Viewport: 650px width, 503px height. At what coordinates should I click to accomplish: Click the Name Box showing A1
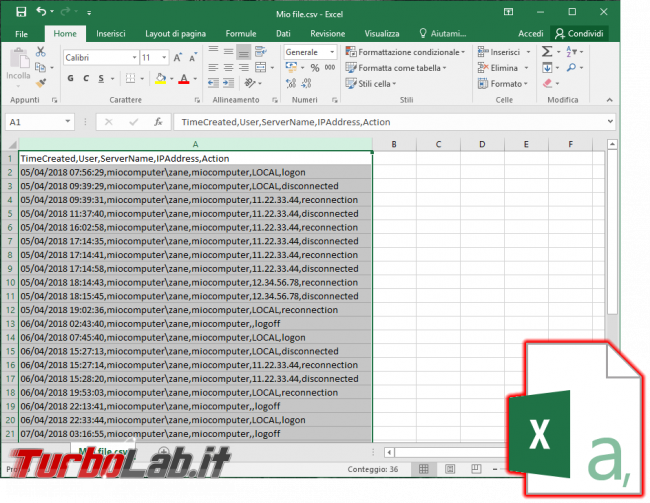pyautogui.click(x=40, y=122)
